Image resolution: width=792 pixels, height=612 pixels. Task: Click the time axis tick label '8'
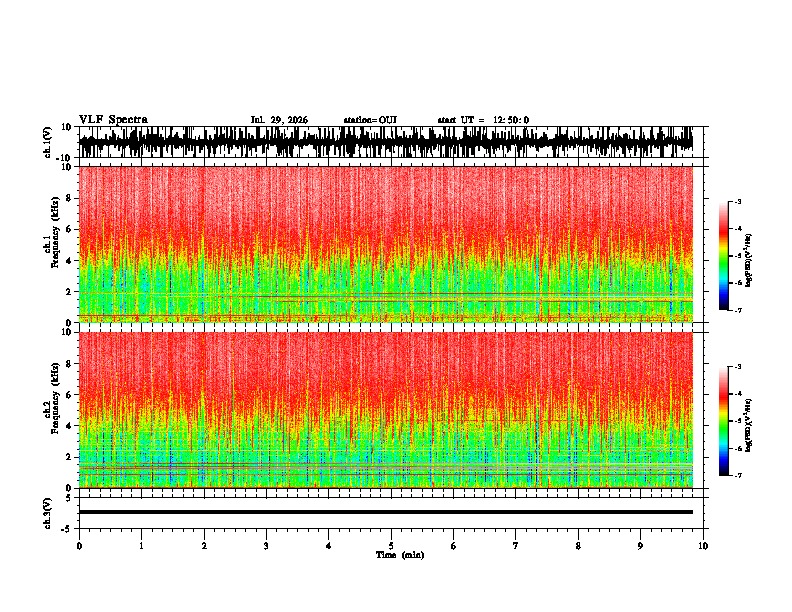(x=578, y=546)
